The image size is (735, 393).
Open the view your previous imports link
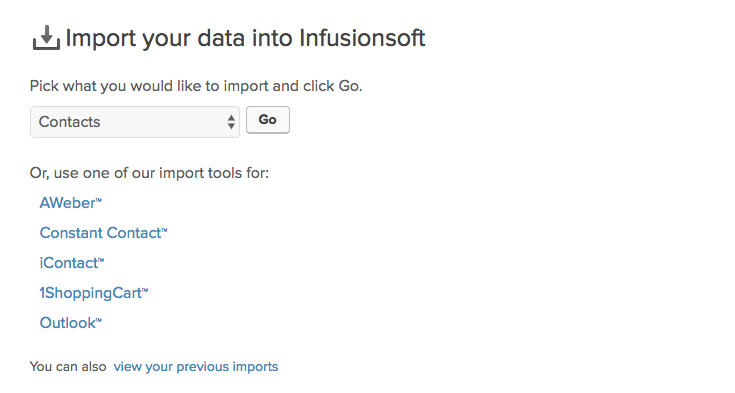196,367
